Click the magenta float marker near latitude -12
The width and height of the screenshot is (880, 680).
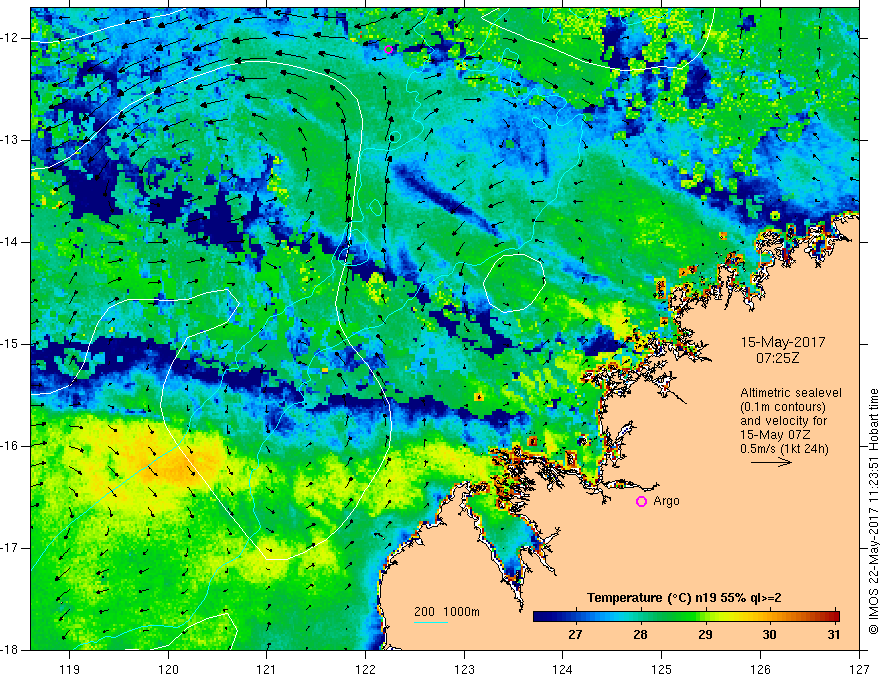[388, 49]
